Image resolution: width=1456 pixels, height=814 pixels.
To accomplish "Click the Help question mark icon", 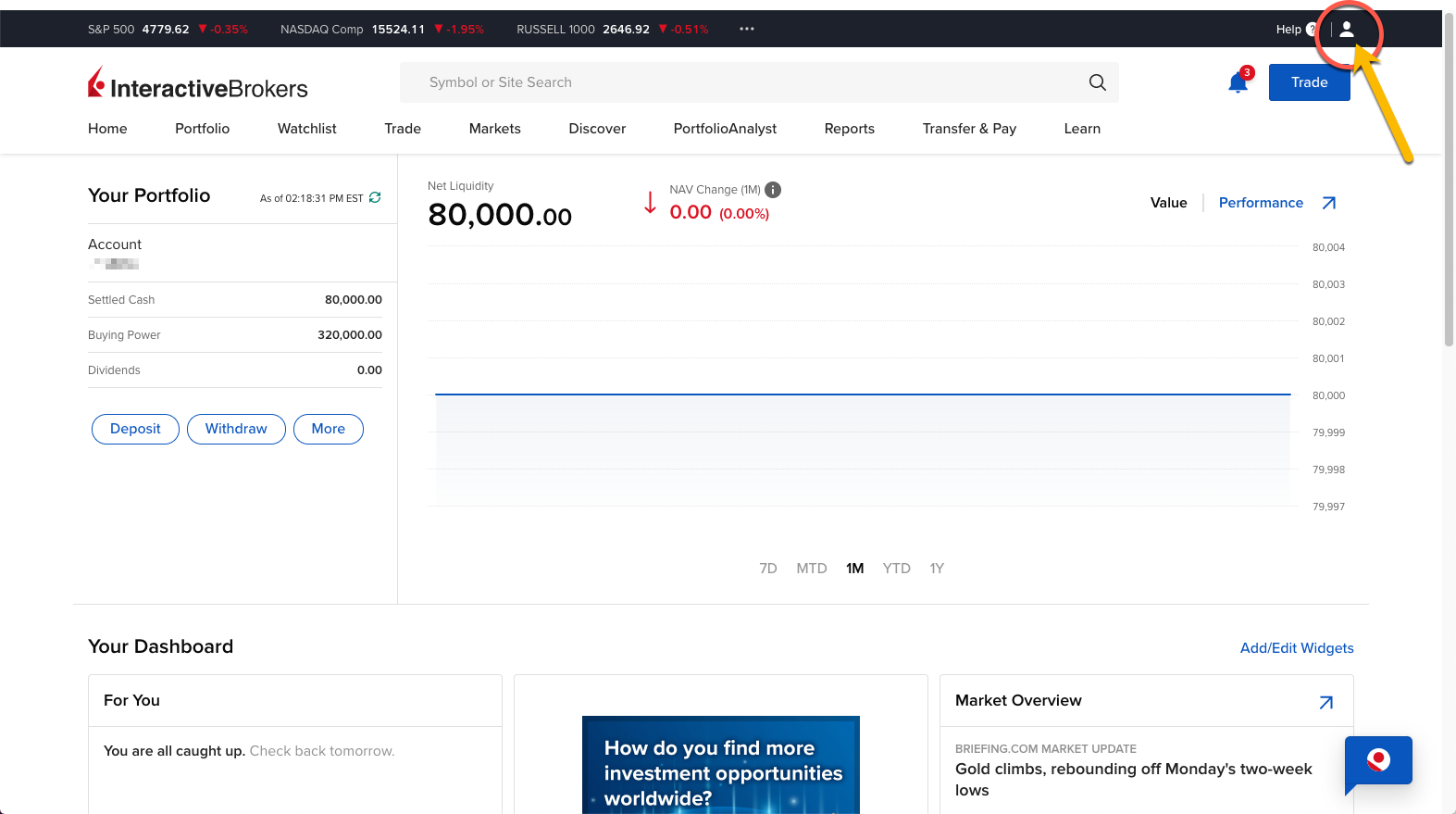I will (1311, 30).
